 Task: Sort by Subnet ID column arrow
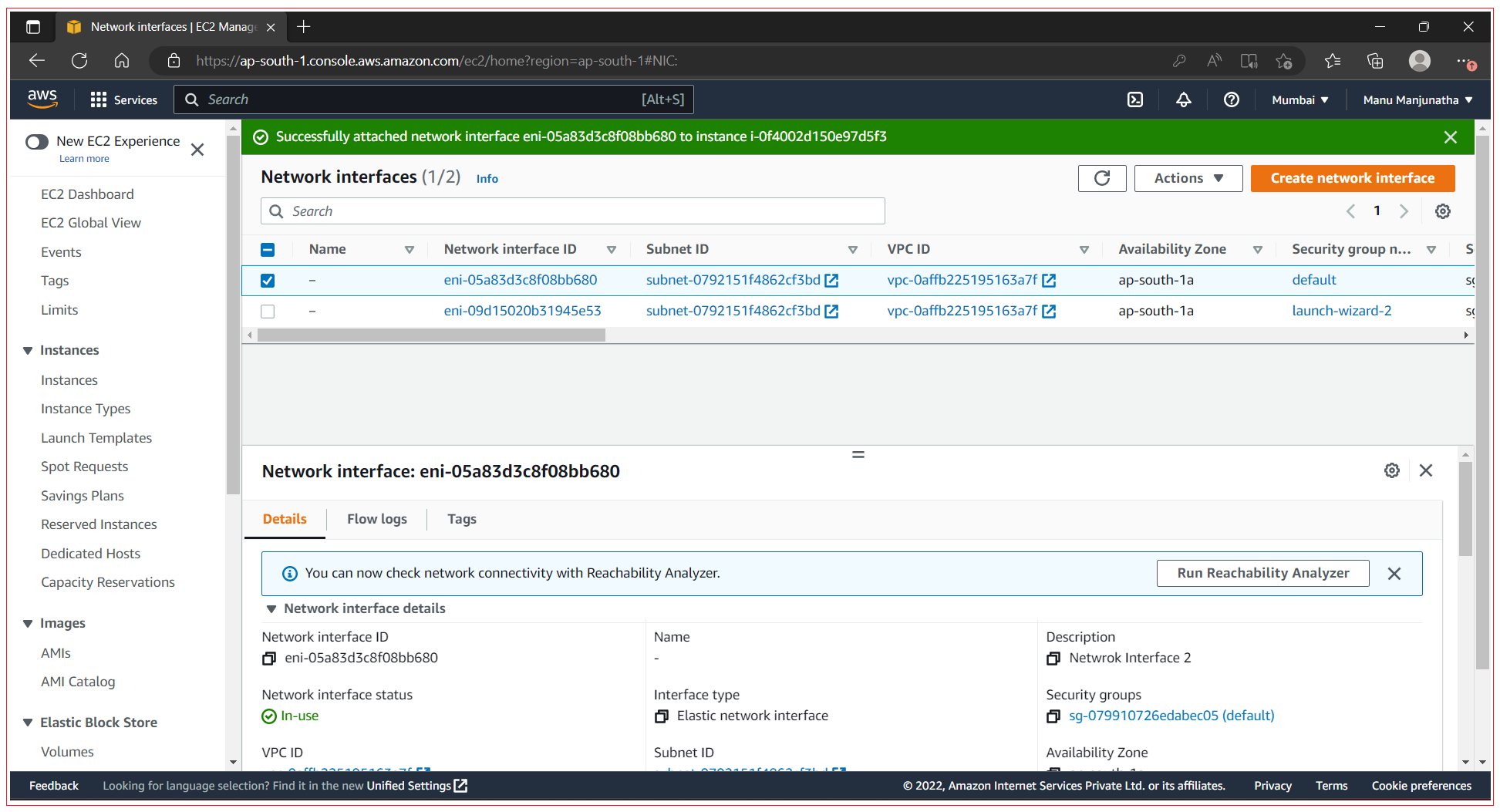click(853, 250)
